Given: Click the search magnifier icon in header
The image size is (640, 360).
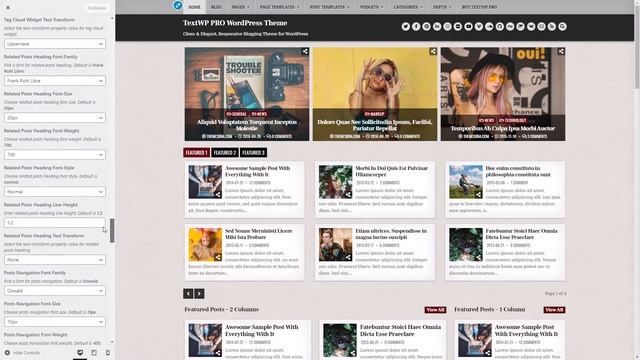Looking at the screenshot, I should click(x=562, y=27).
